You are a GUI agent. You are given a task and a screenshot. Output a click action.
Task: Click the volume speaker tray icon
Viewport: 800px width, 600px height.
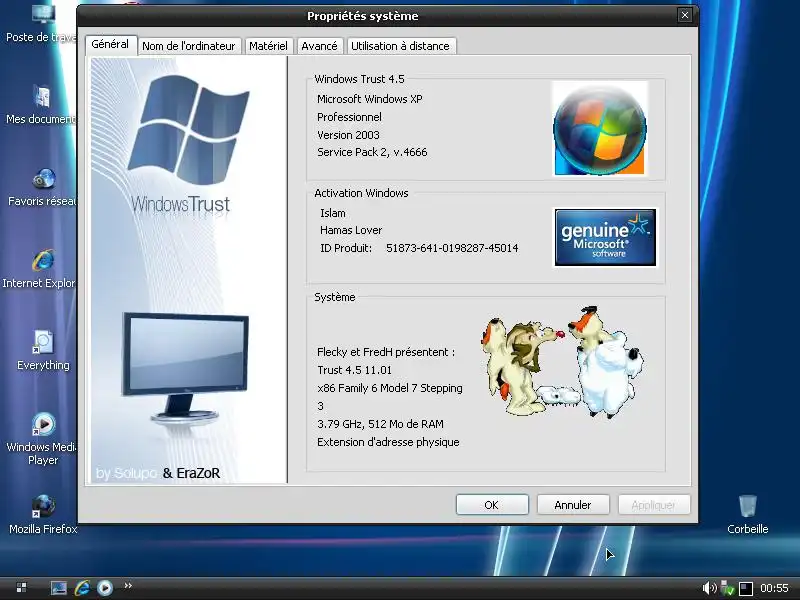709,588
